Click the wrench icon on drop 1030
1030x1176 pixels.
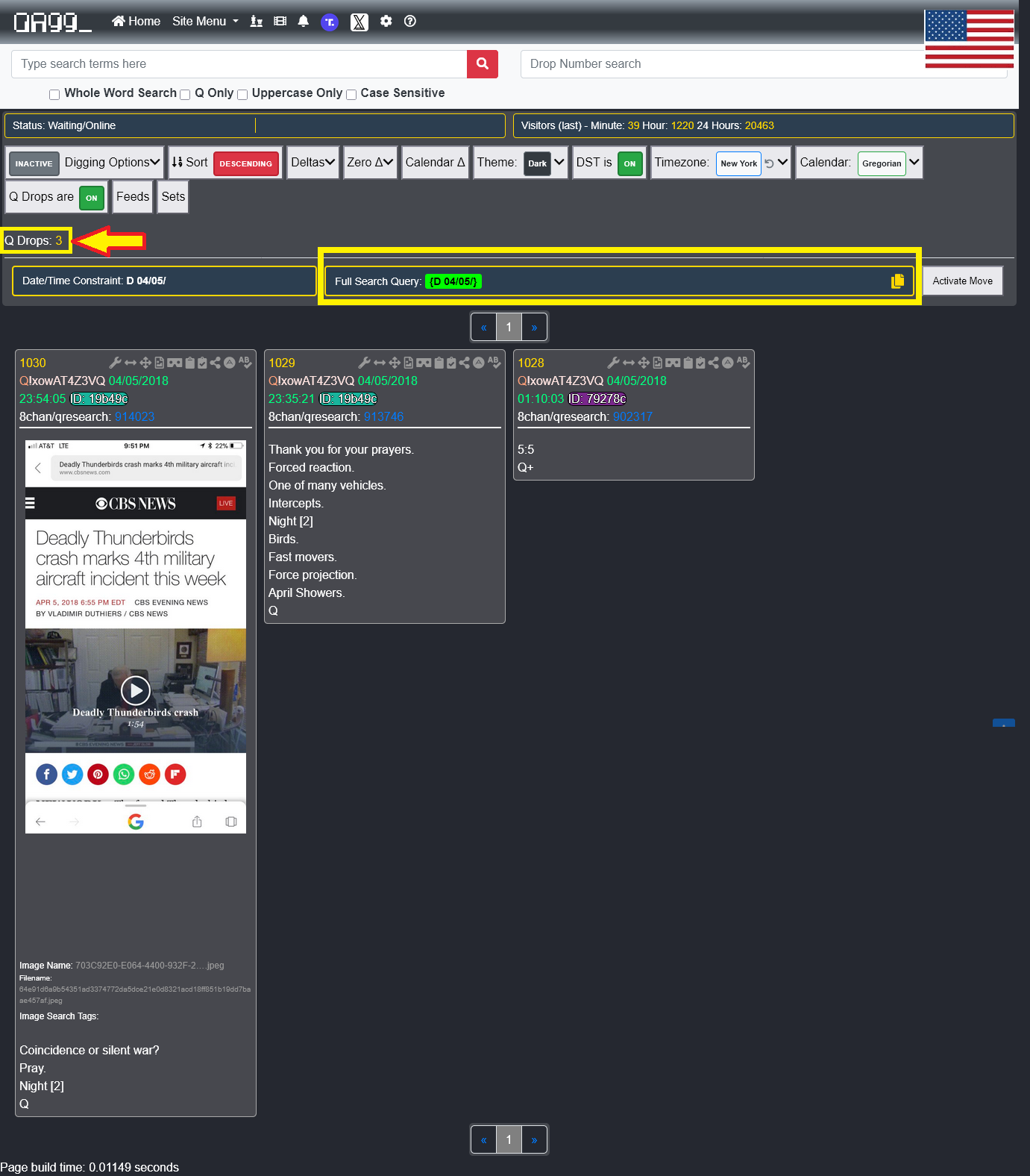coord(115,363)
